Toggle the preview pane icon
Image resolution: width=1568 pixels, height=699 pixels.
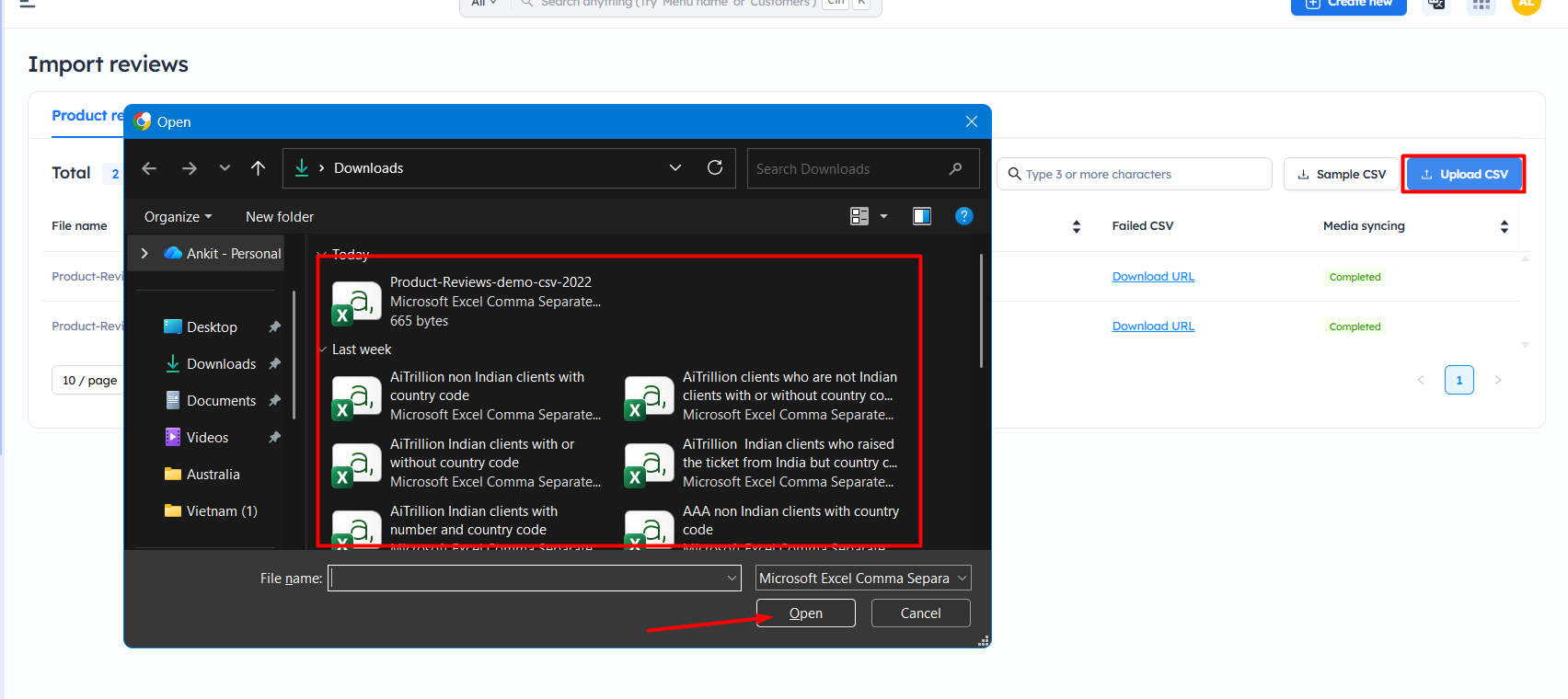click(x=921, y=216)
